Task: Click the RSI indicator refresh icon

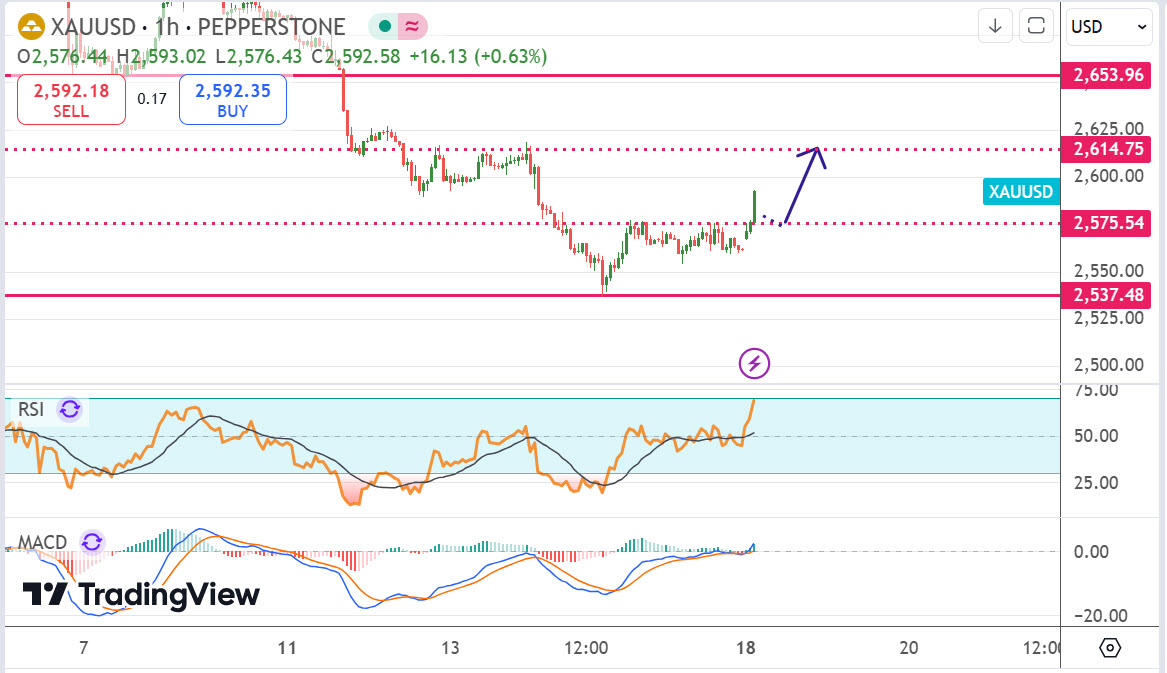Action: [70, 408]
